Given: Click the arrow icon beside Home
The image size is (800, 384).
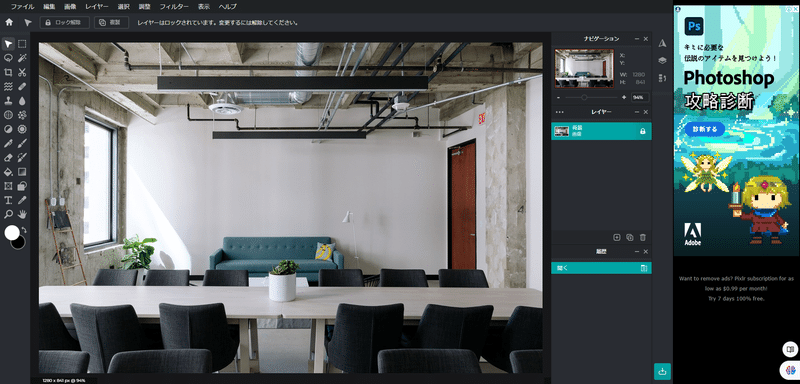Looking at the screenshot, I should tap(28, 22).
